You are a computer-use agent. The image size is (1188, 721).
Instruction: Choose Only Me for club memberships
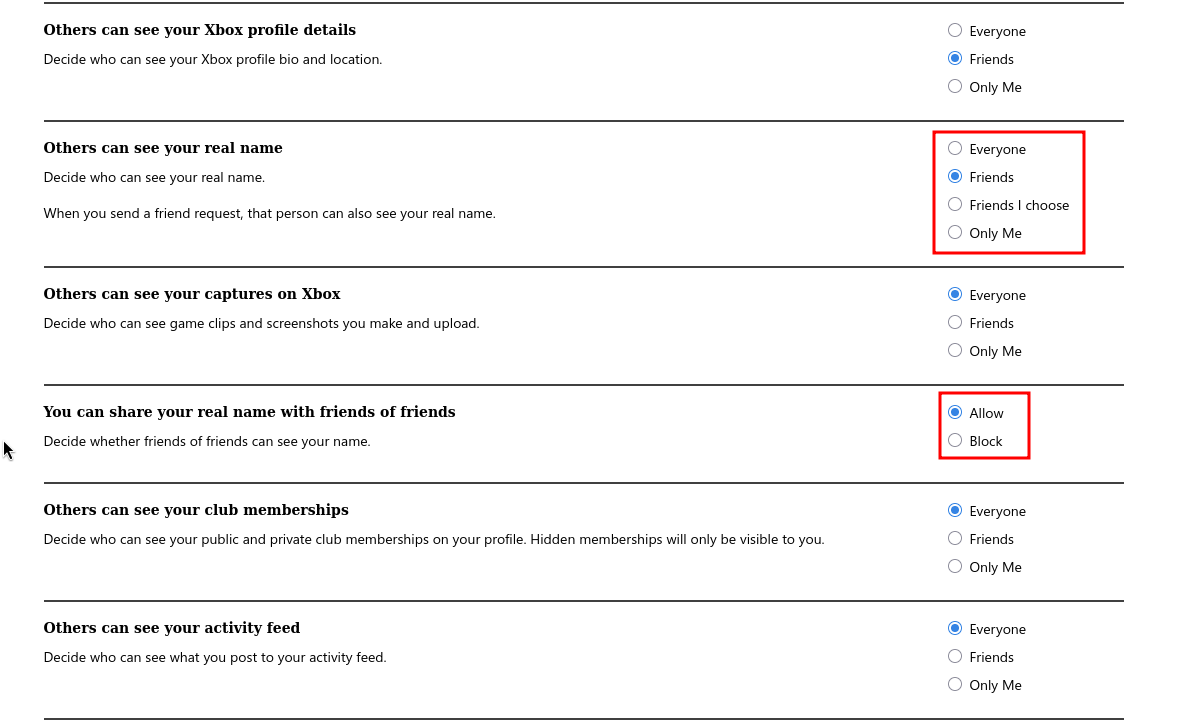[955, 566]
